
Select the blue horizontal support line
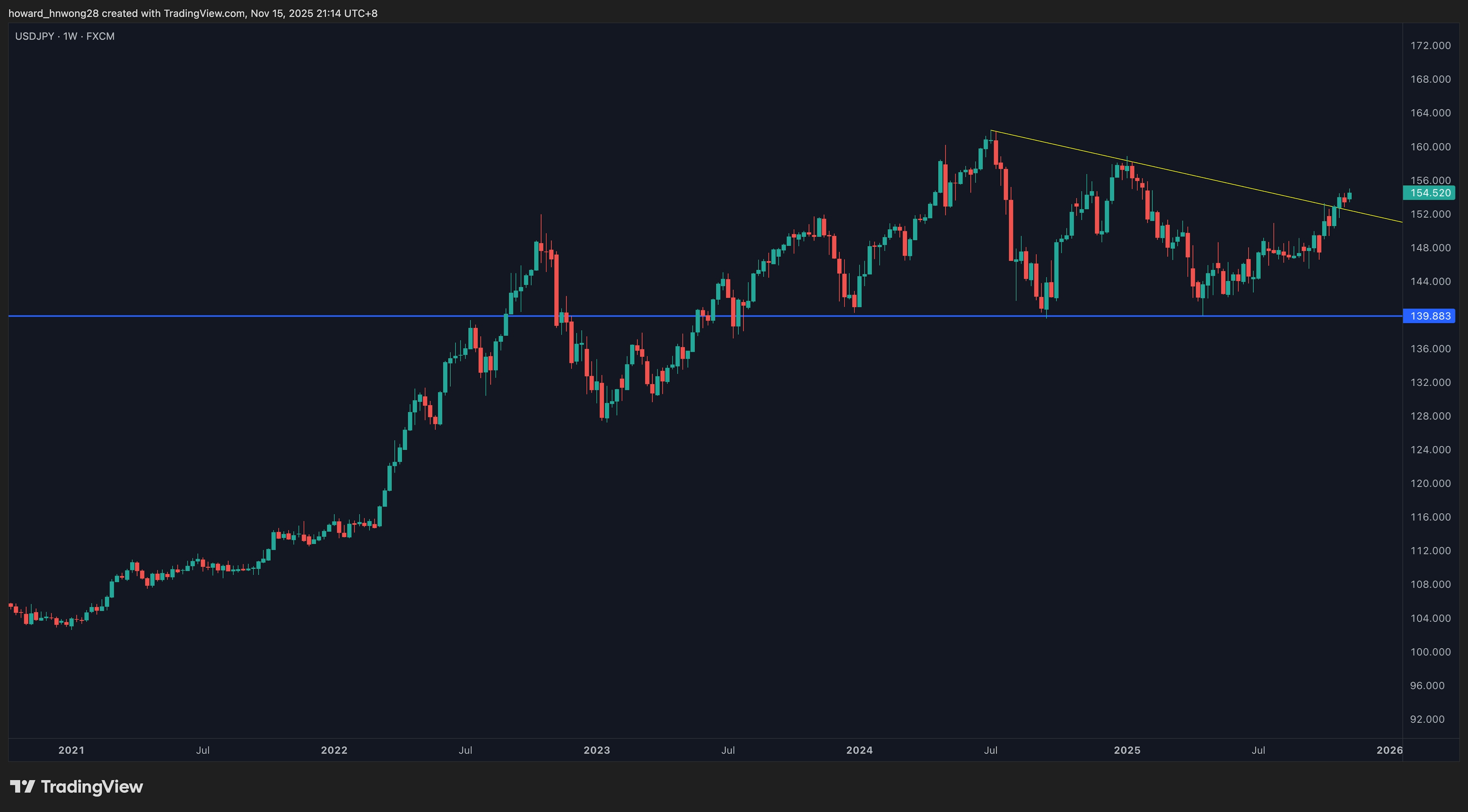click(x=342, y=316)
